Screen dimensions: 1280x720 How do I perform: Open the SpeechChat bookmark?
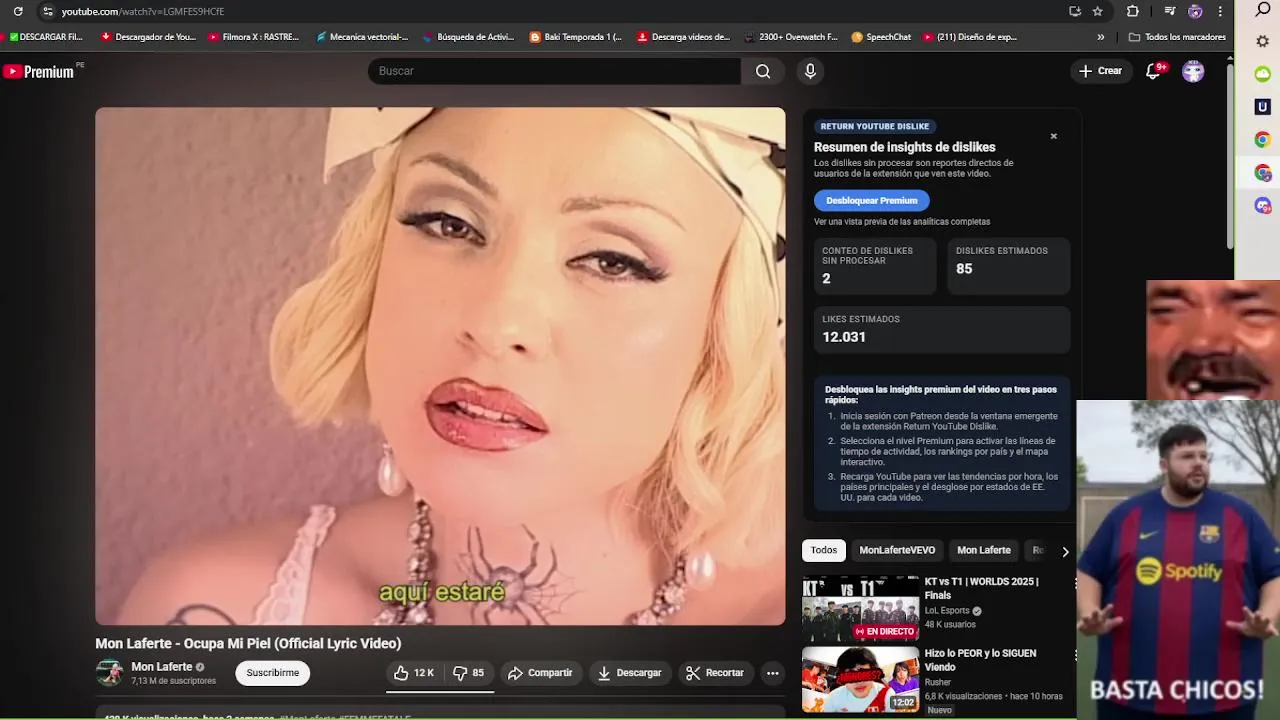[x=881, y=37]
